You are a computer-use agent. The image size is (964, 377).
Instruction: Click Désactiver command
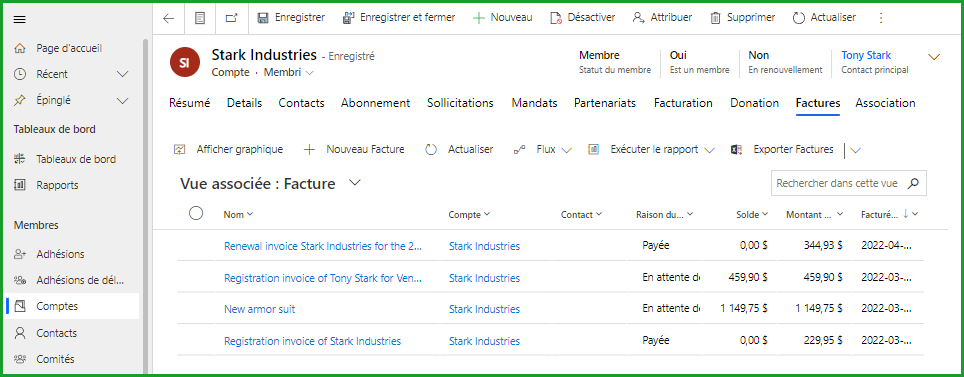coord(582,17)
